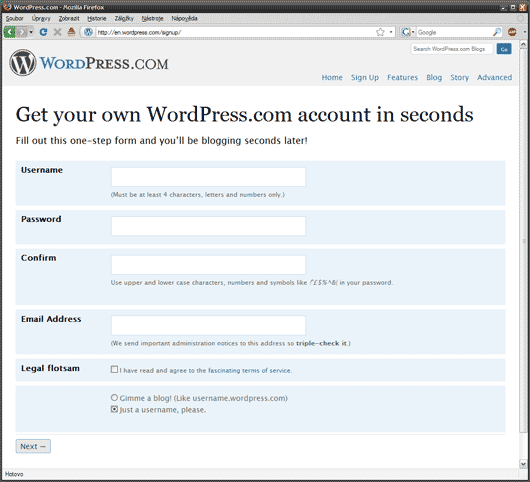The width and height of the screenshot is (530, 482).
Task: Check the agree to terms of service checkbox
Action: coord(114,369)
